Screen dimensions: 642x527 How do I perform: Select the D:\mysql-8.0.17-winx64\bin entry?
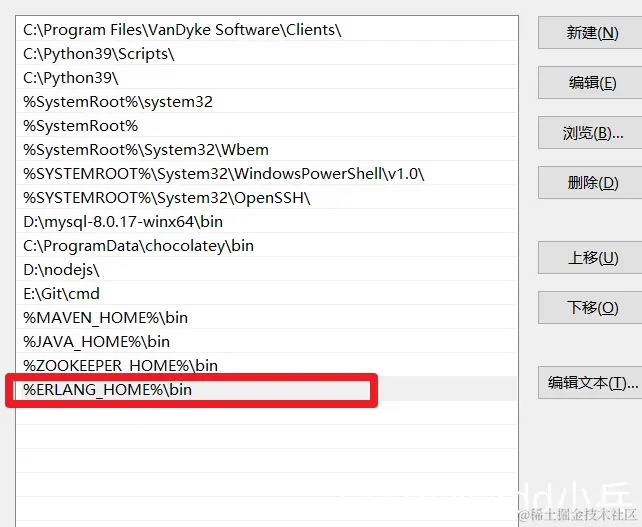click(267, 221)
